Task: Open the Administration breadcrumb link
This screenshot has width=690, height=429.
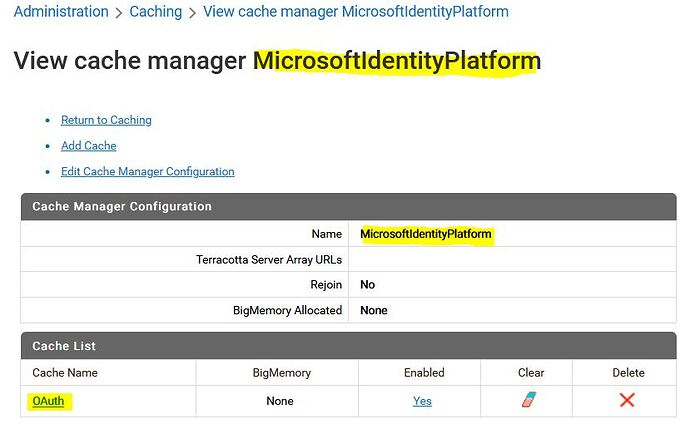Action: click(x=61, y=11)
